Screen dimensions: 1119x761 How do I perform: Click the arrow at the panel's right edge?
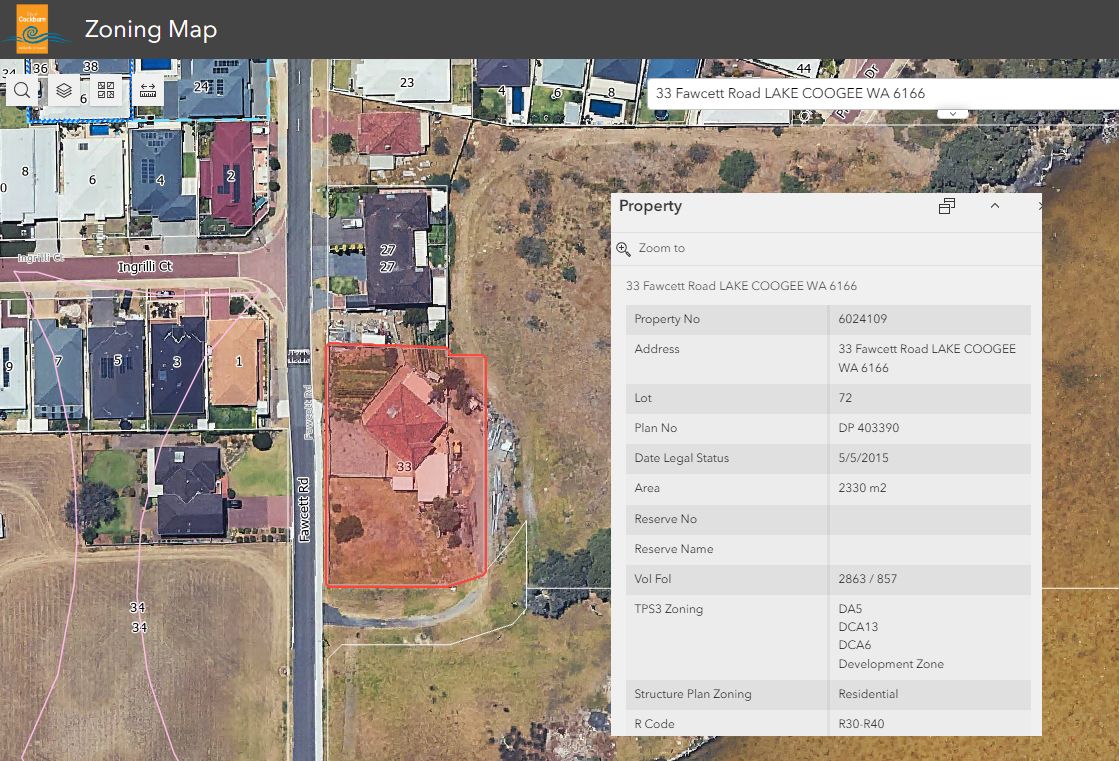tap(1040, 206)
